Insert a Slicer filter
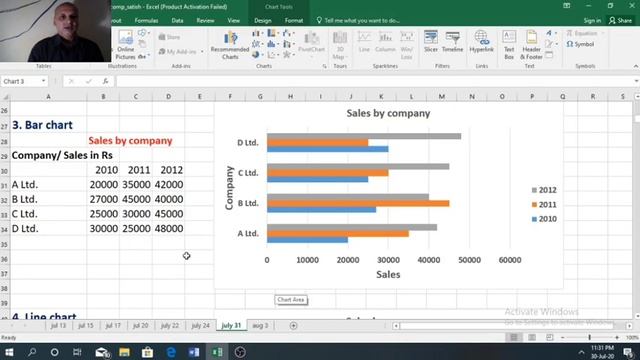Viewport: 640px width, 360px height. [x=431, y=42]
